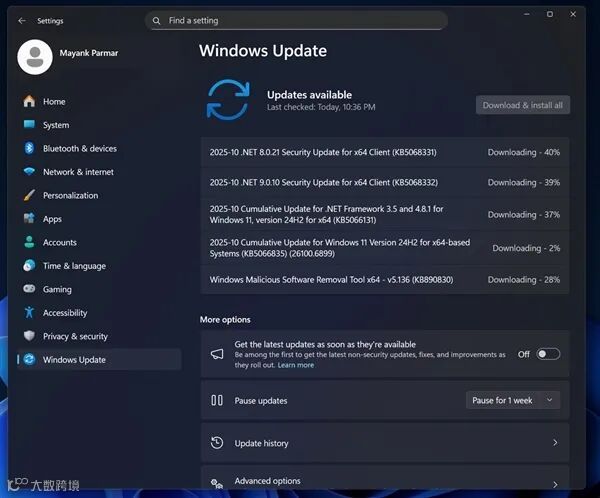Image resolution: width=600 pixels, height=498 pixels.
Task: Click the pause icon beside Pause updates
Action: coord(217,400)
